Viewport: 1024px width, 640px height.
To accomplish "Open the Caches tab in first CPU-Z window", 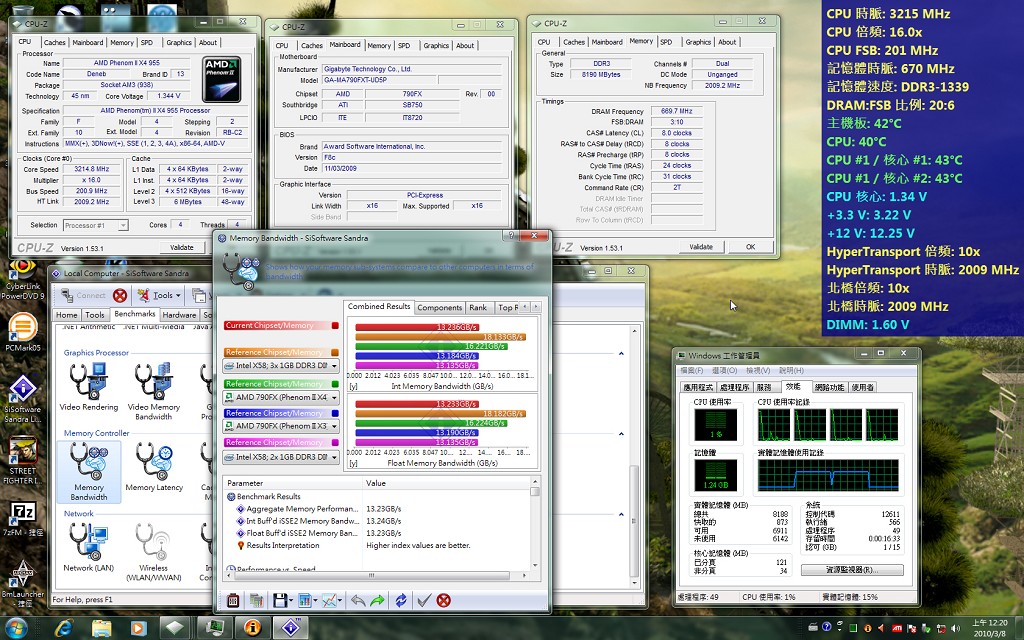I will coord(55,42).
